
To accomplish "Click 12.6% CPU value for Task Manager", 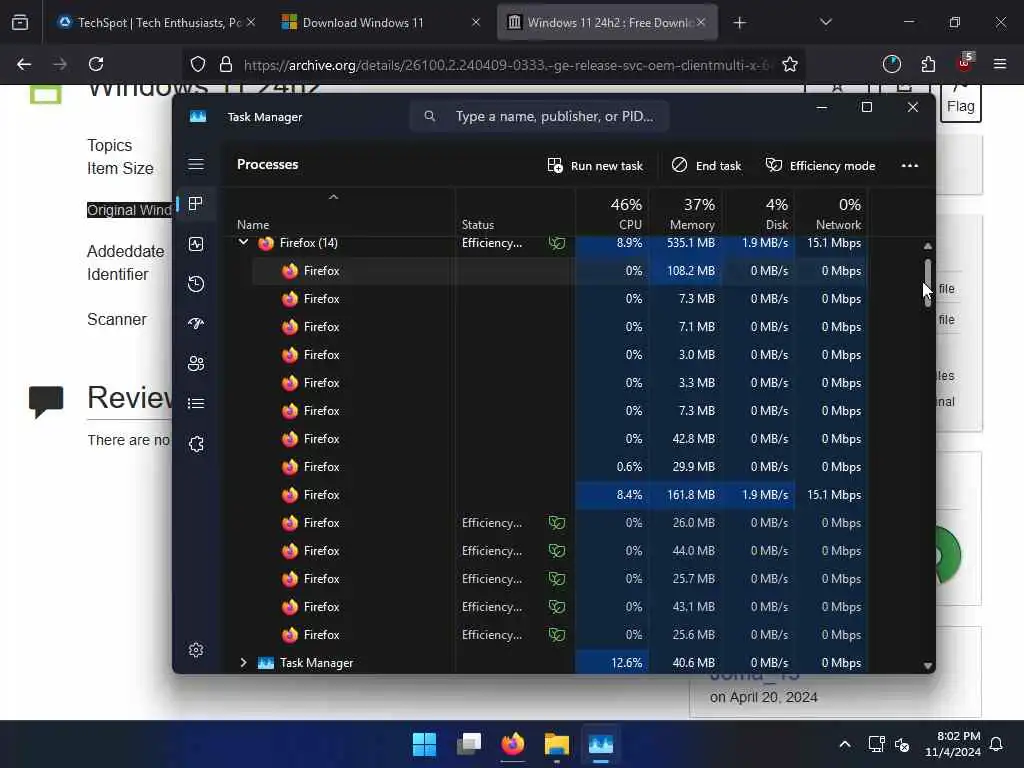I will click(626, 663).
